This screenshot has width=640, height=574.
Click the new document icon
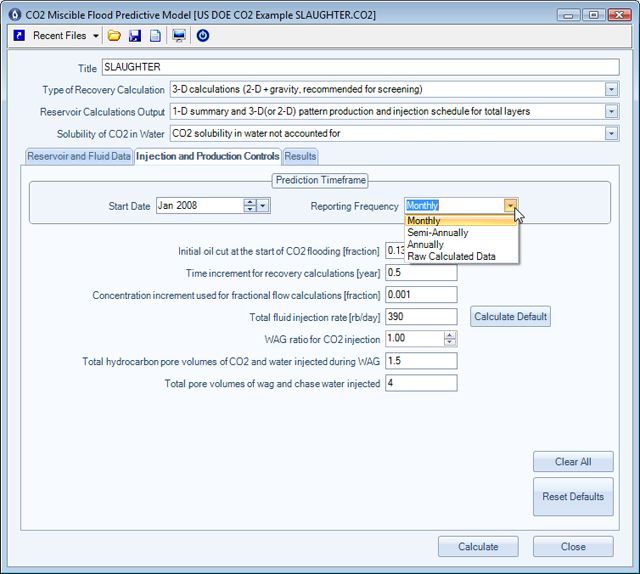(x=155, y=36)
